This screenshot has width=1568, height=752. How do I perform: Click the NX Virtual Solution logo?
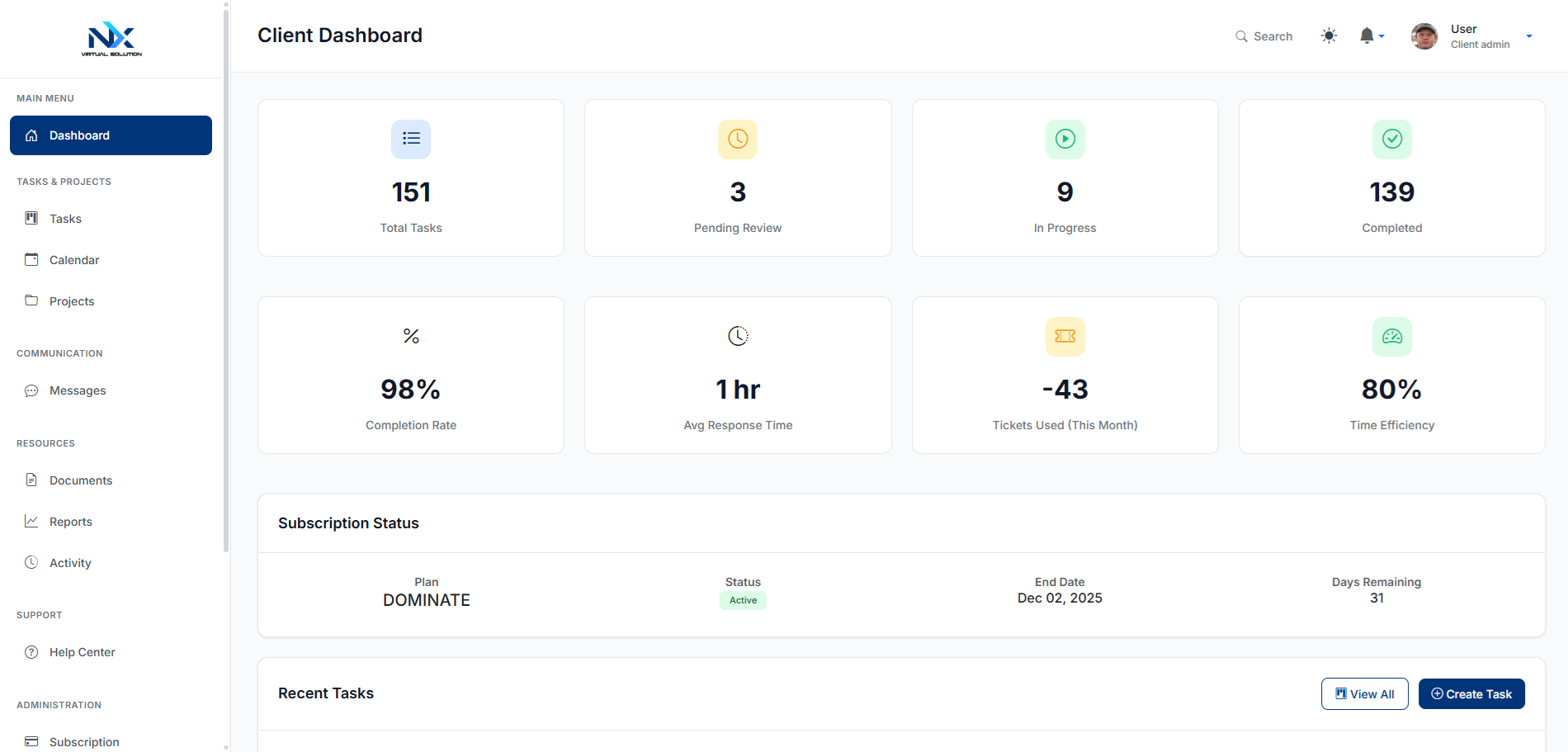coord(111,39)
